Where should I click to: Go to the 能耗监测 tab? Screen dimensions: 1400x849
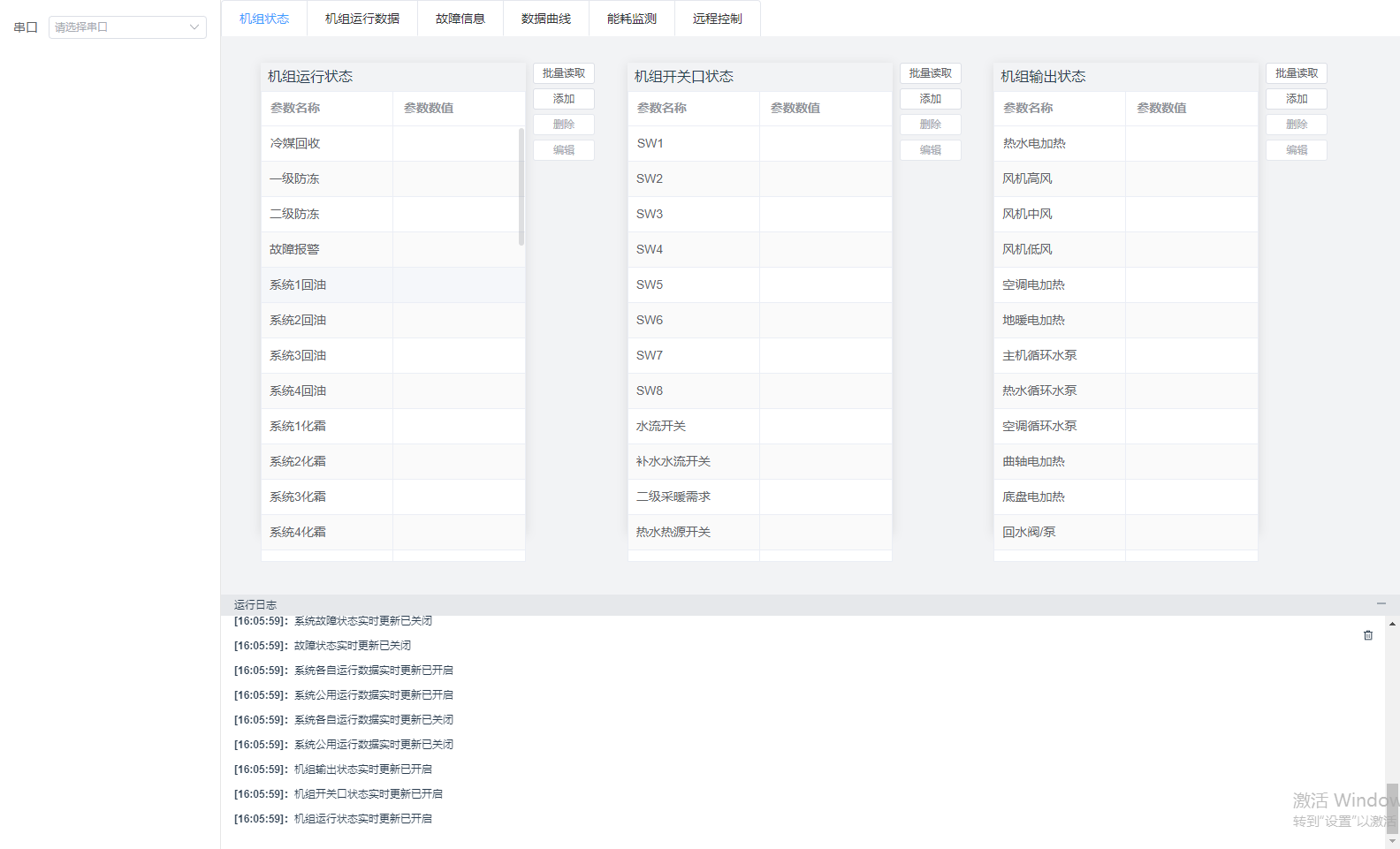632,19
